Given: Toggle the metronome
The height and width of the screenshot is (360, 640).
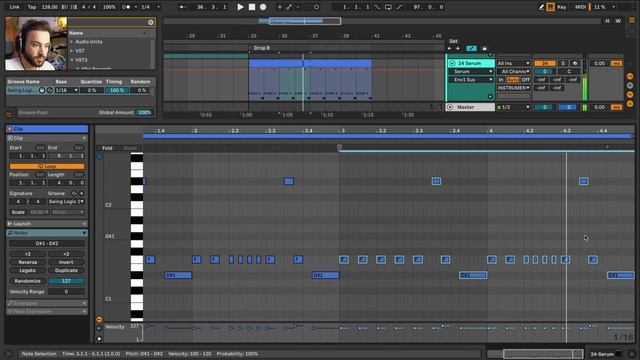Looking at the screenshot, I should pos(127,7).
